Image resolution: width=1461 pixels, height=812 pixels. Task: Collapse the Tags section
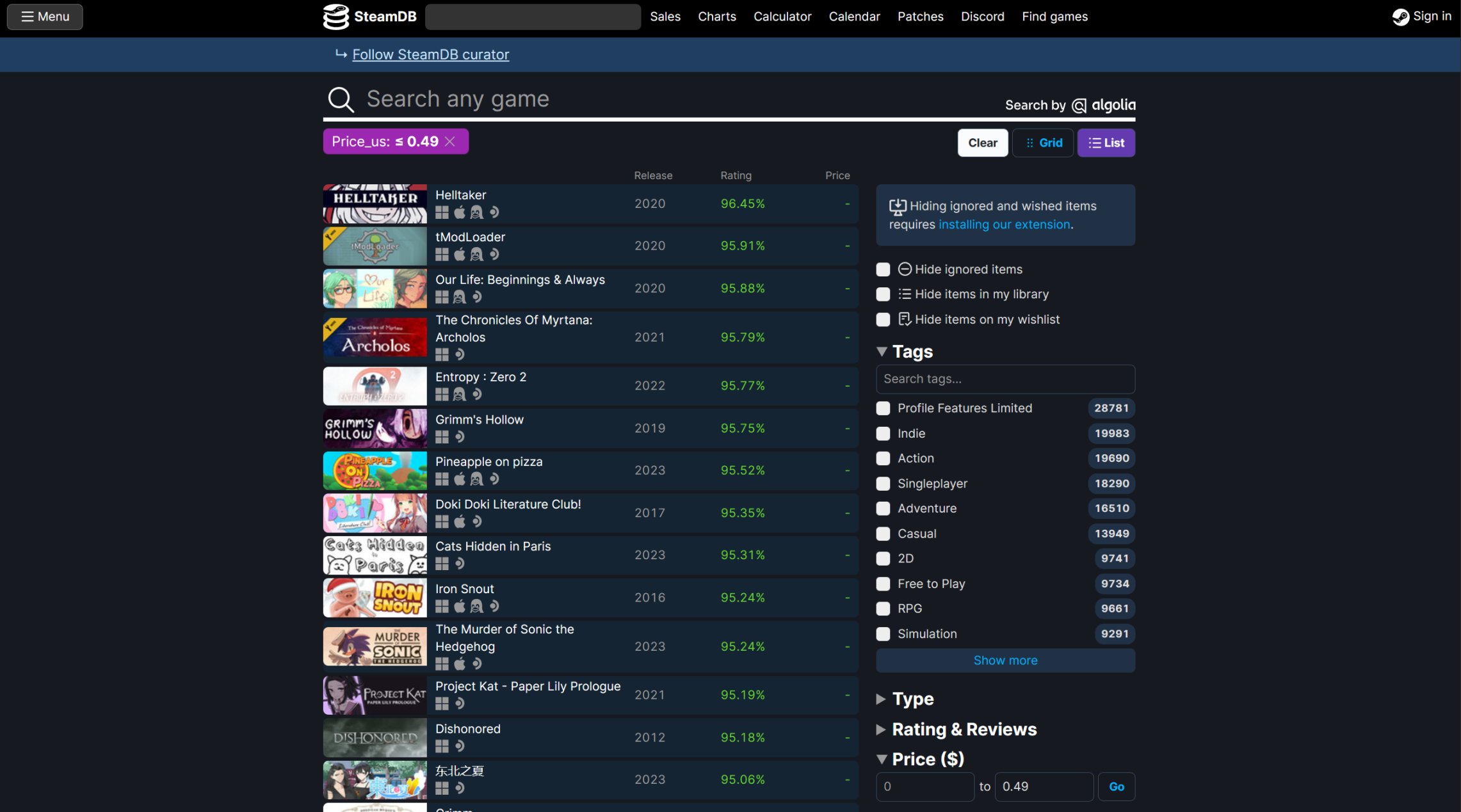click(x=905, y=351)
